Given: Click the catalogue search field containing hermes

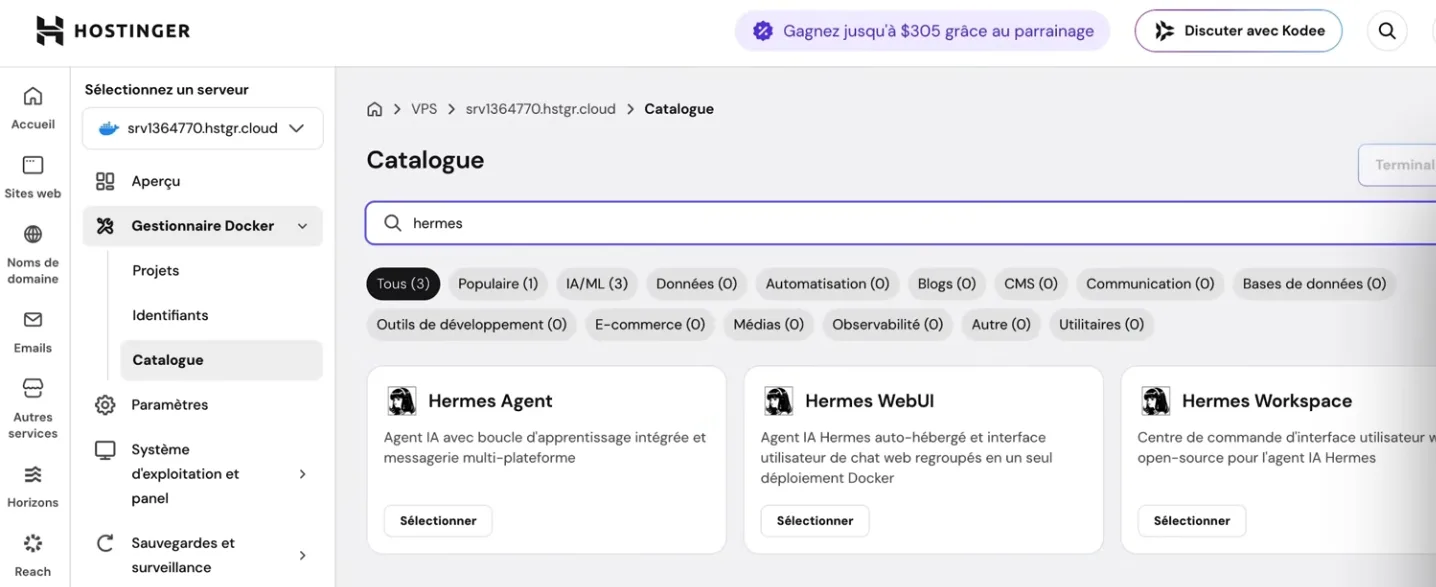Looking at the screenshot, I should (901, 223).
